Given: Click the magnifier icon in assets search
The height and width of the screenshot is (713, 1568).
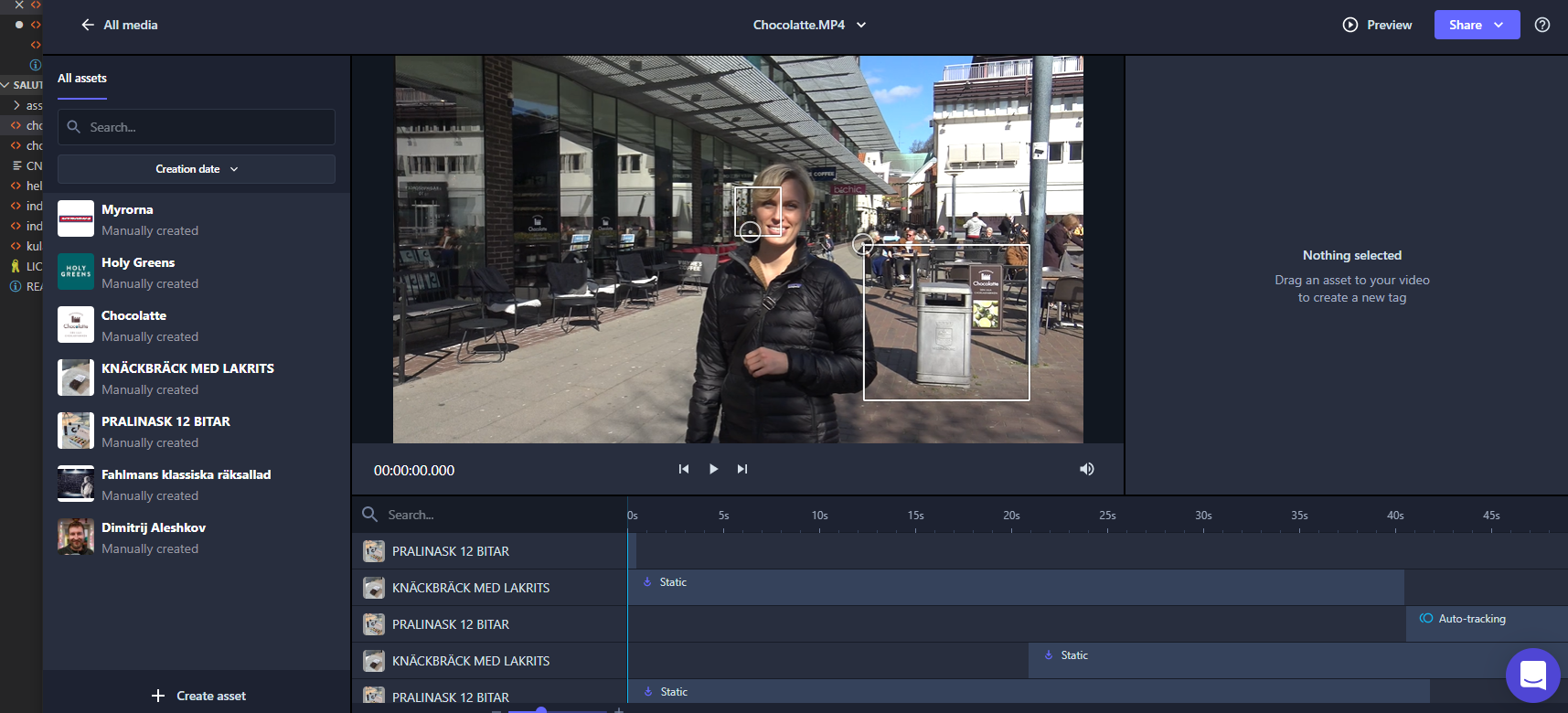Looking at the screenshot, I should (74, 127).
